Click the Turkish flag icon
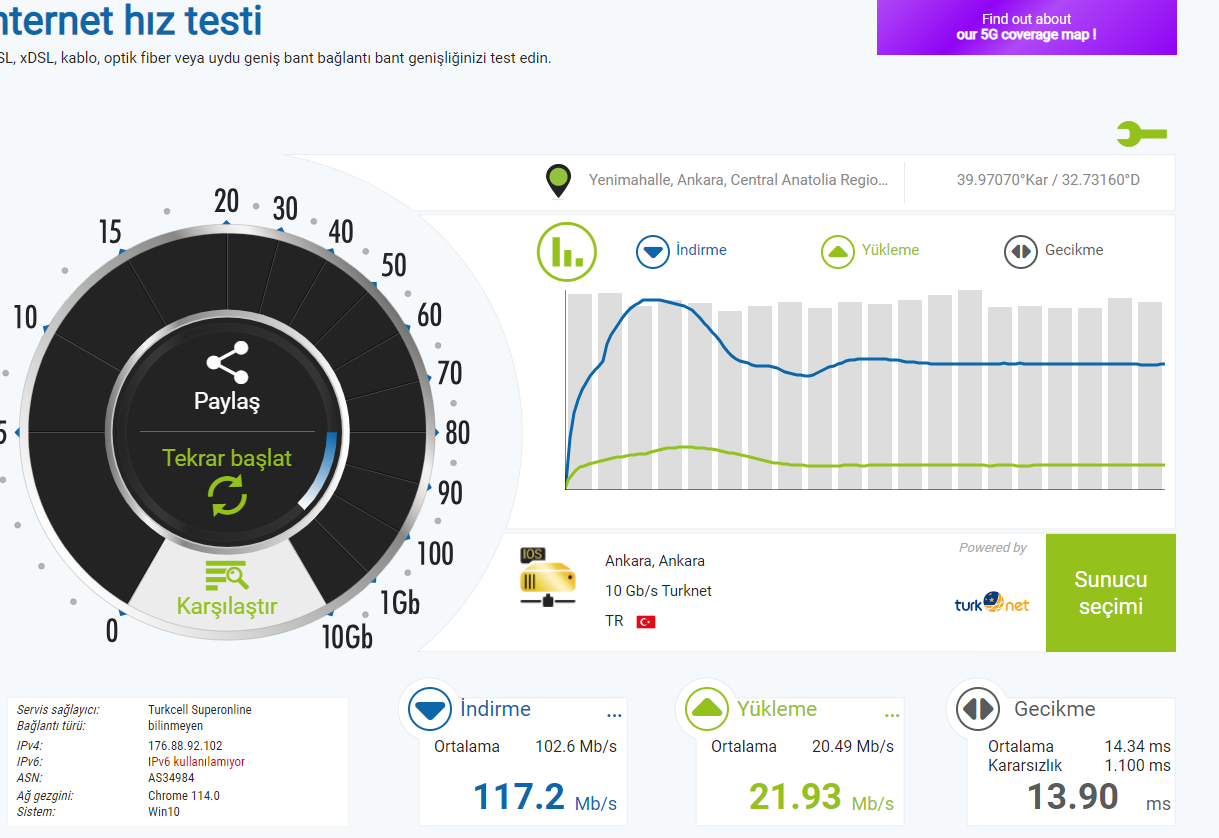Viewport: 1219px width, 838px height. (646, 622)
